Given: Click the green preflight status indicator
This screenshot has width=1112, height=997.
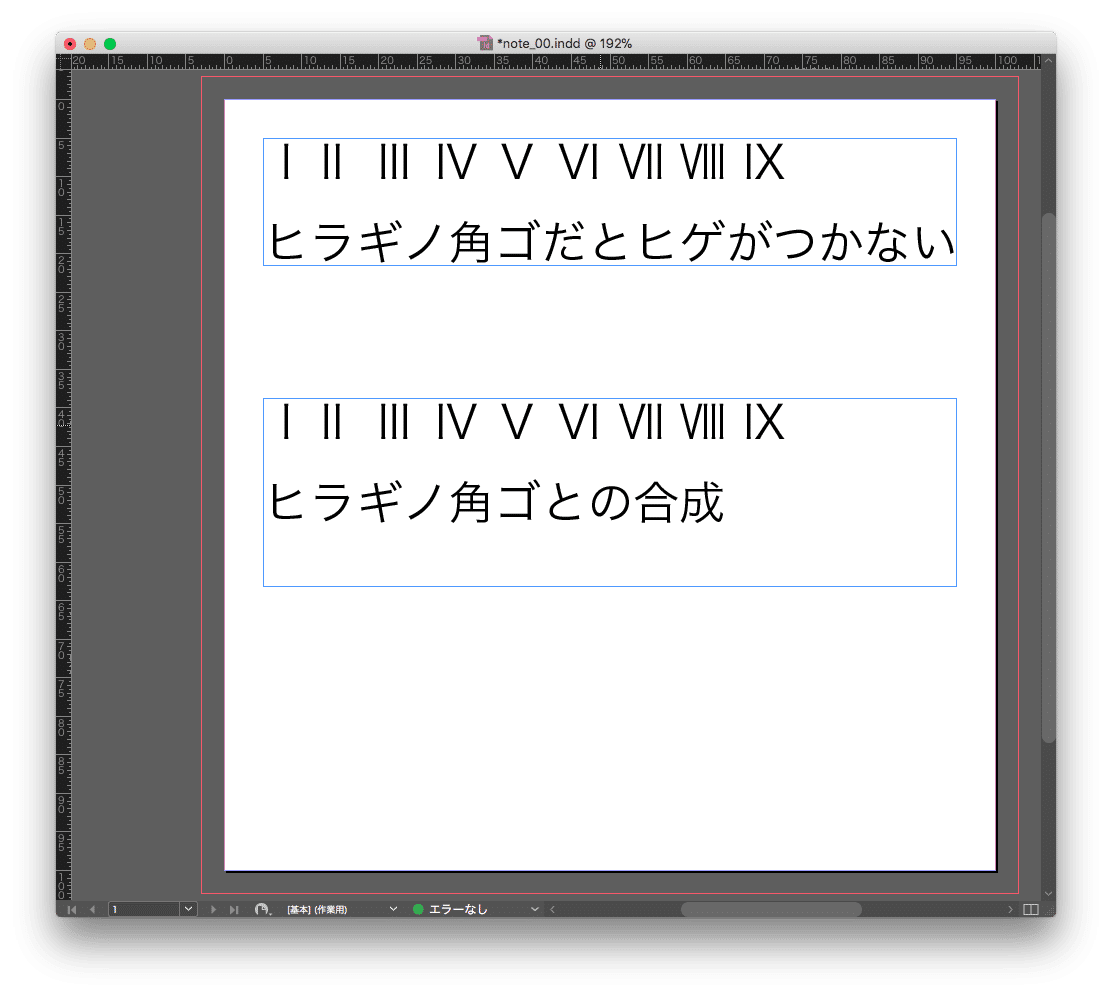Looking at the screenshot, I should pyautogui.click(x=418, y=909).
